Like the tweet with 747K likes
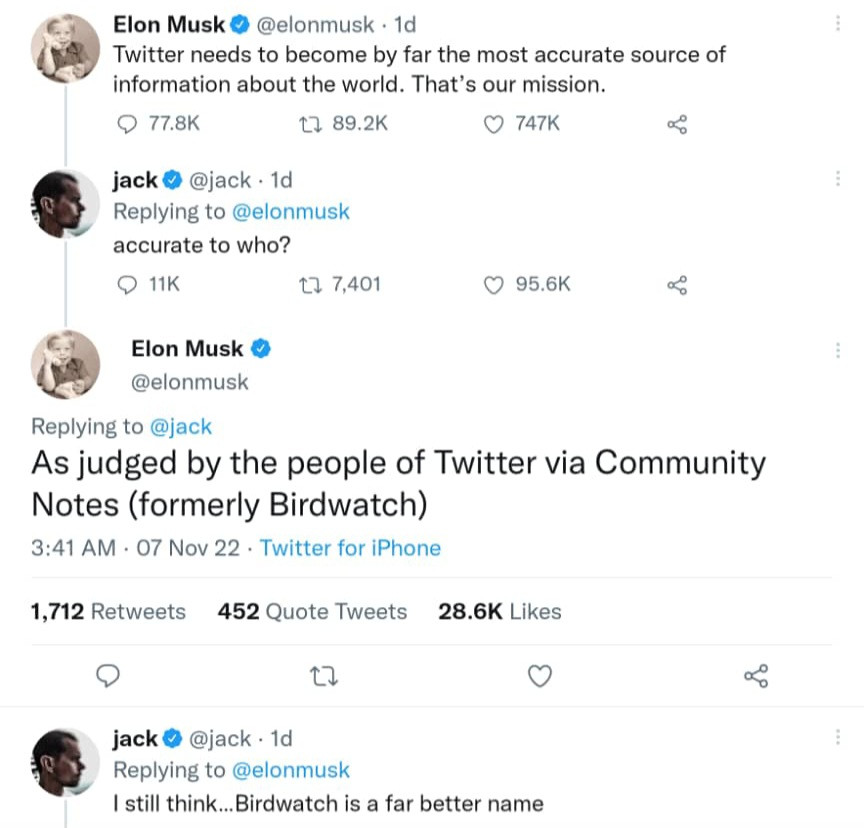The image size is (864, 828). pyautogui.click(x=492, y=123)
